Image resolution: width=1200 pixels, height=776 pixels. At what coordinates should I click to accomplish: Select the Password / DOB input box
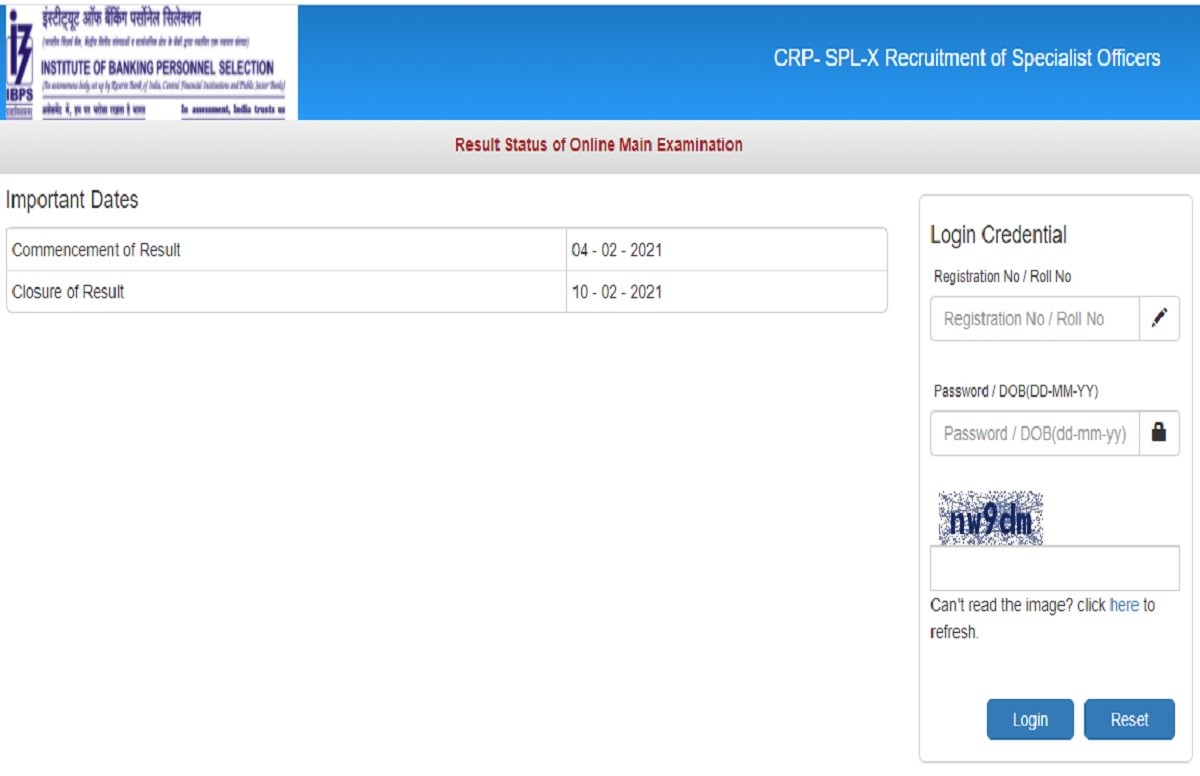(1034, 434)
